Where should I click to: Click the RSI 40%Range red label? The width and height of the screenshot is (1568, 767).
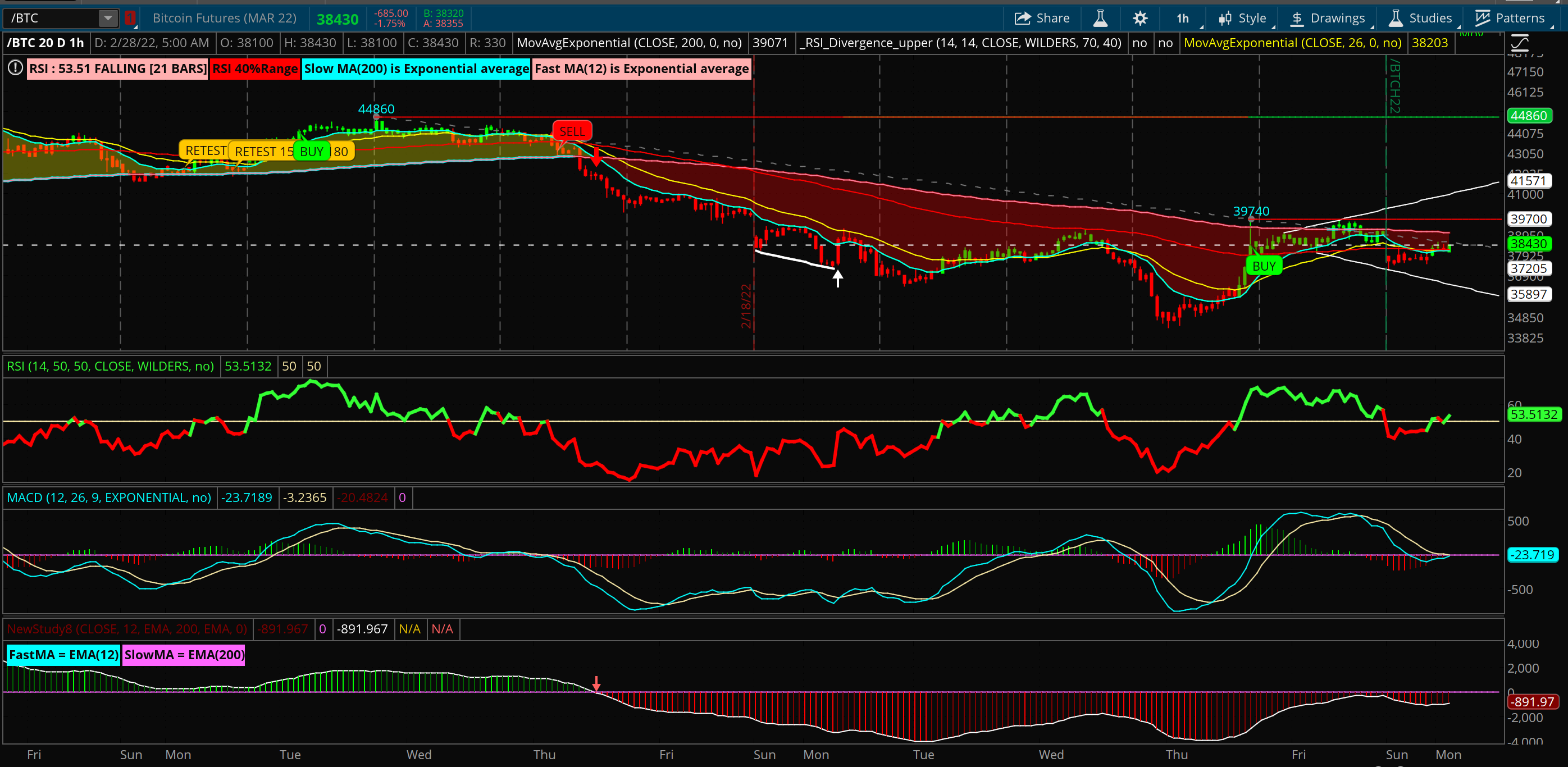255,68
